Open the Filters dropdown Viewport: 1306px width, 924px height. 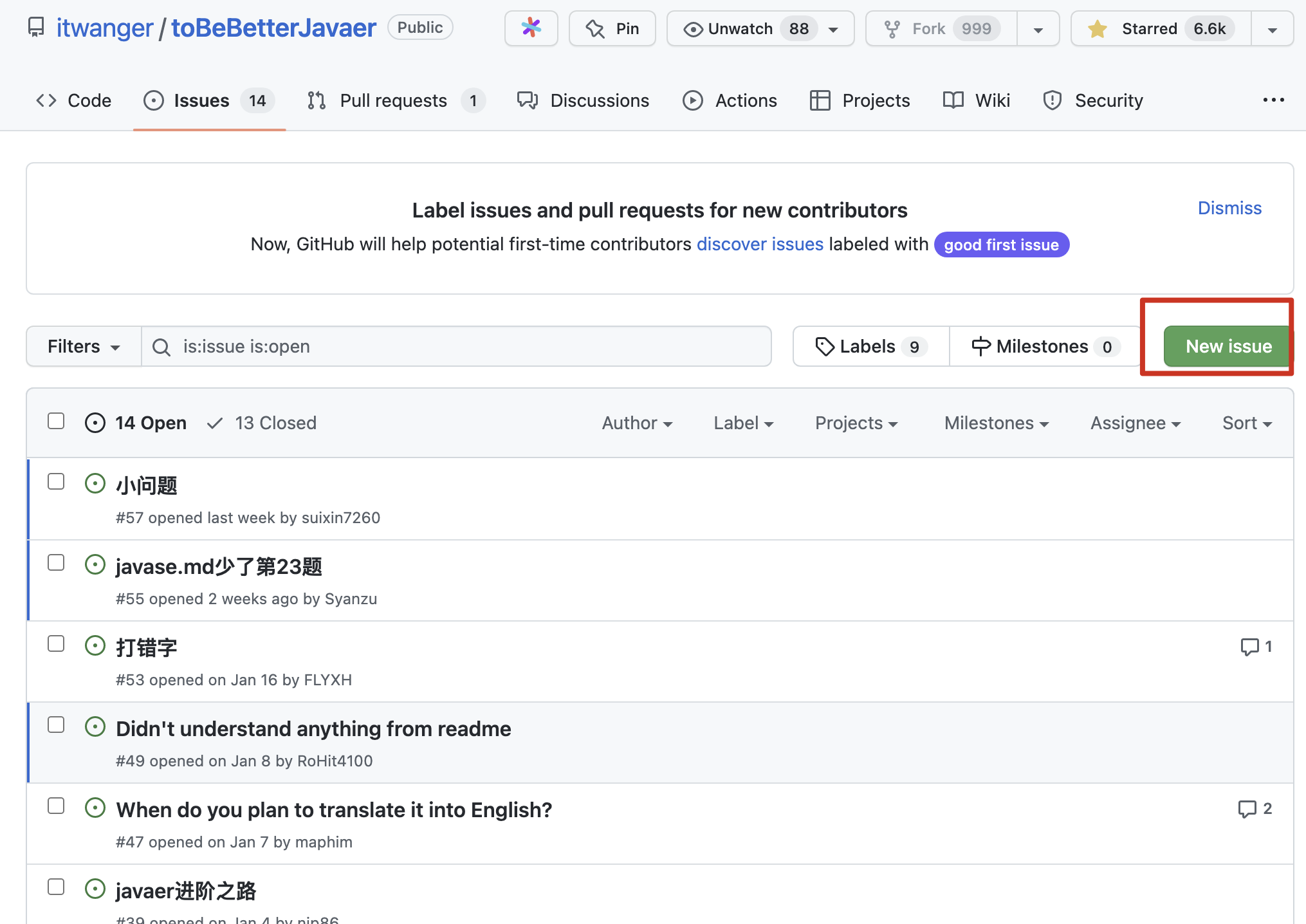click(84, 346)
